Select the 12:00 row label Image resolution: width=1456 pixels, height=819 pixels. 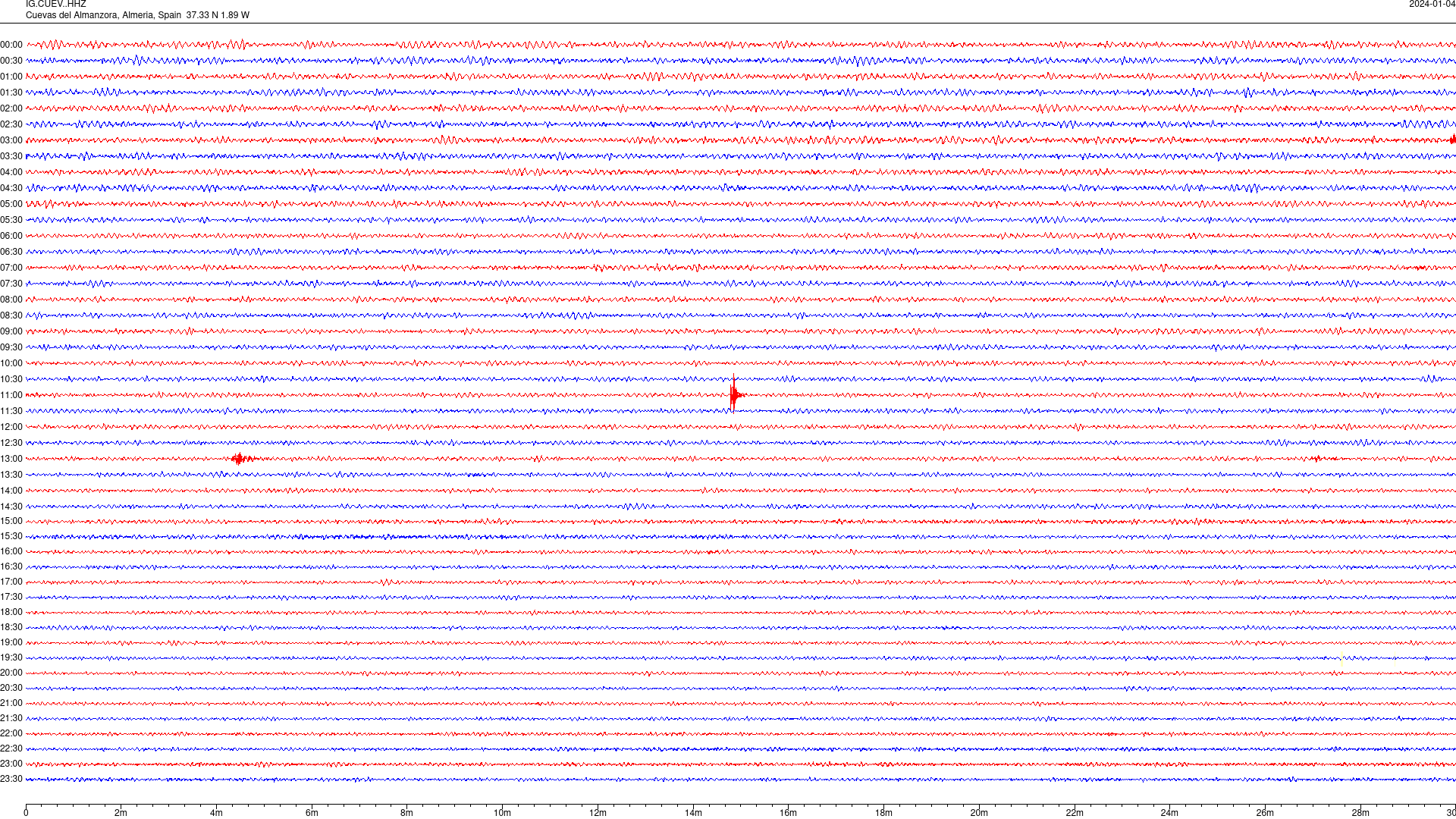11,427
